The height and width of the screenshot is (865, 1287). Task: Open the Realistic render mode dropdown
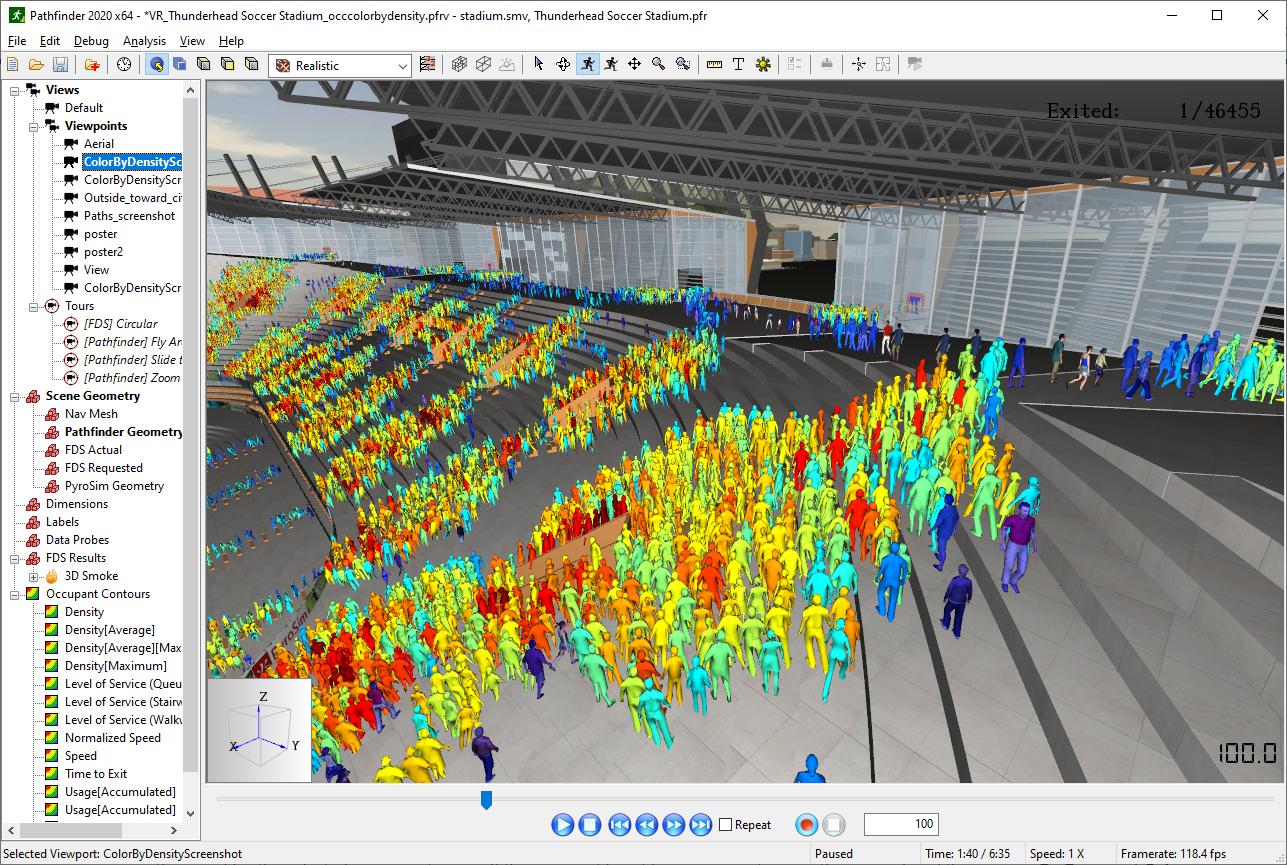point(340,66)
